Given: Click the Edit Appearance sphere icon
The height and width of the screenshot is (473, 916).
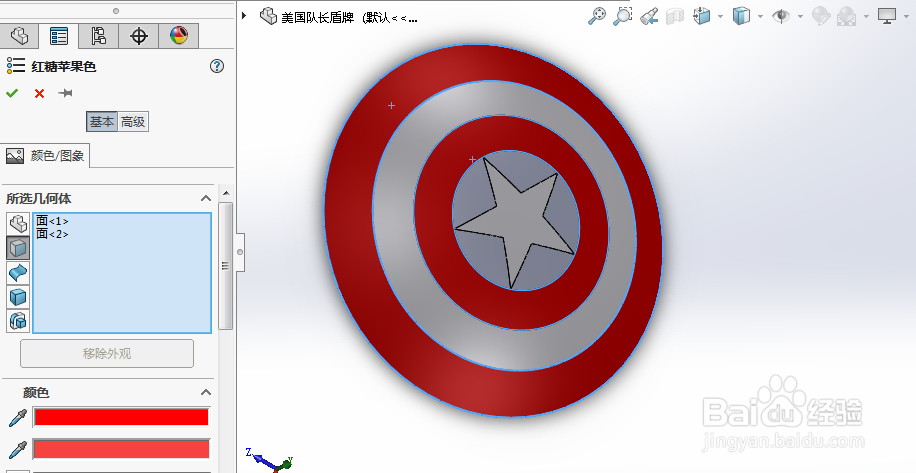Looking at the screenshot, I should tap(821, 16).
